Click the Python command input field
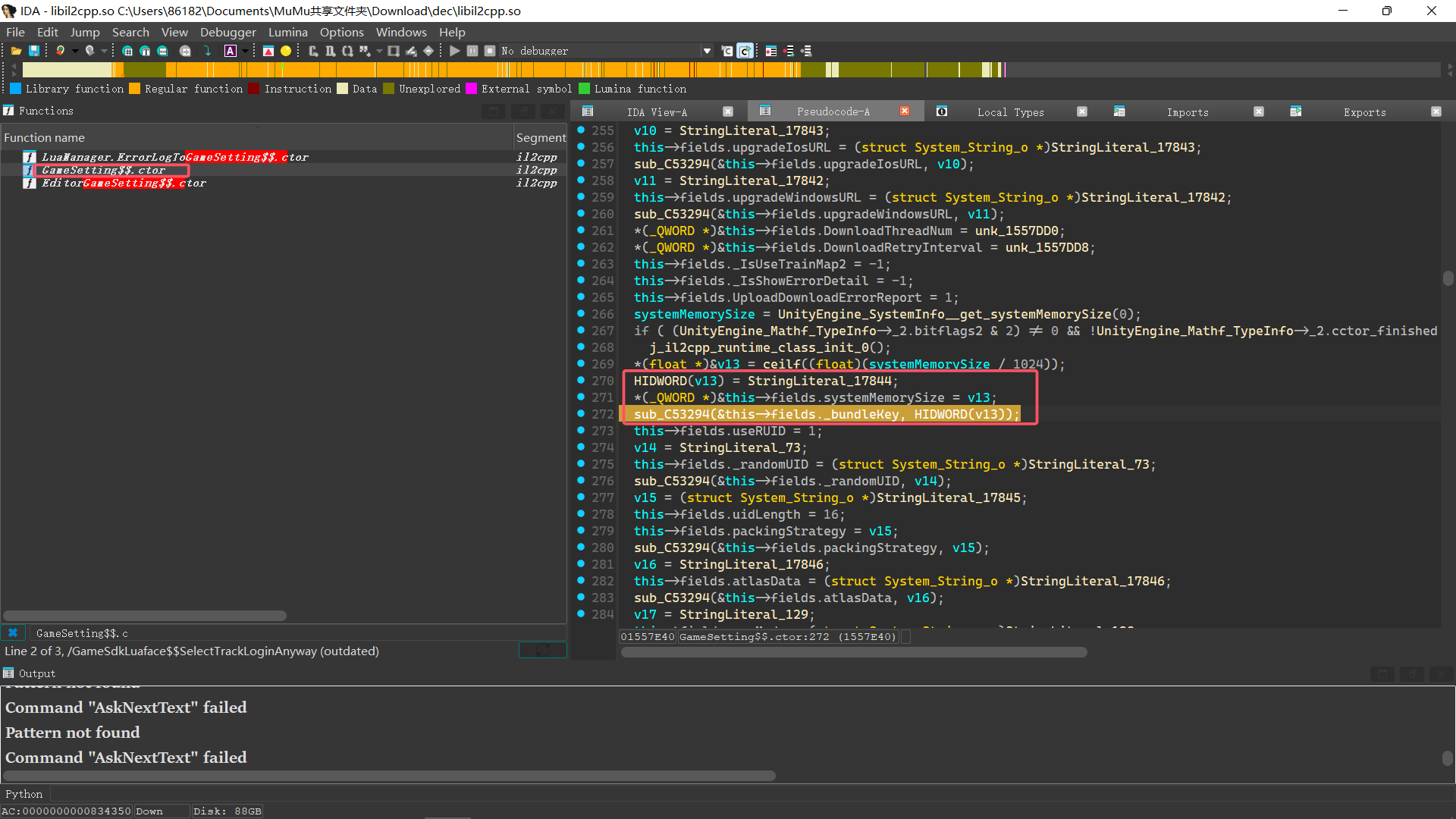1456x819 pixels. coord(682,794)
